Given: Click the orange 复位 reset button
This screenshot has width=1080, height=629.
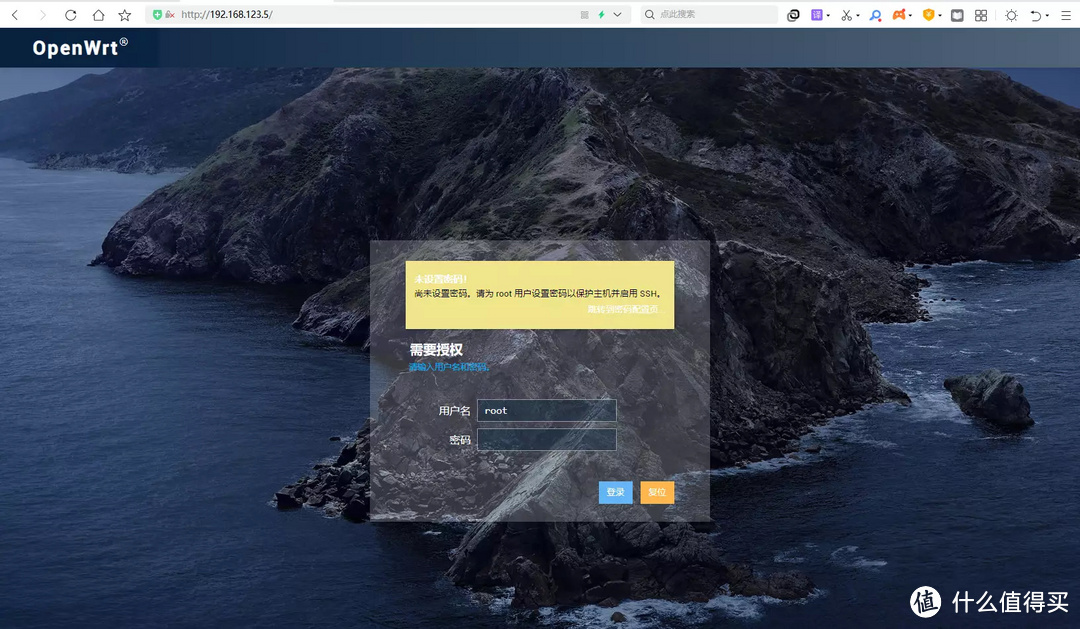Looking at the screenshot, I should click(657, 492).
